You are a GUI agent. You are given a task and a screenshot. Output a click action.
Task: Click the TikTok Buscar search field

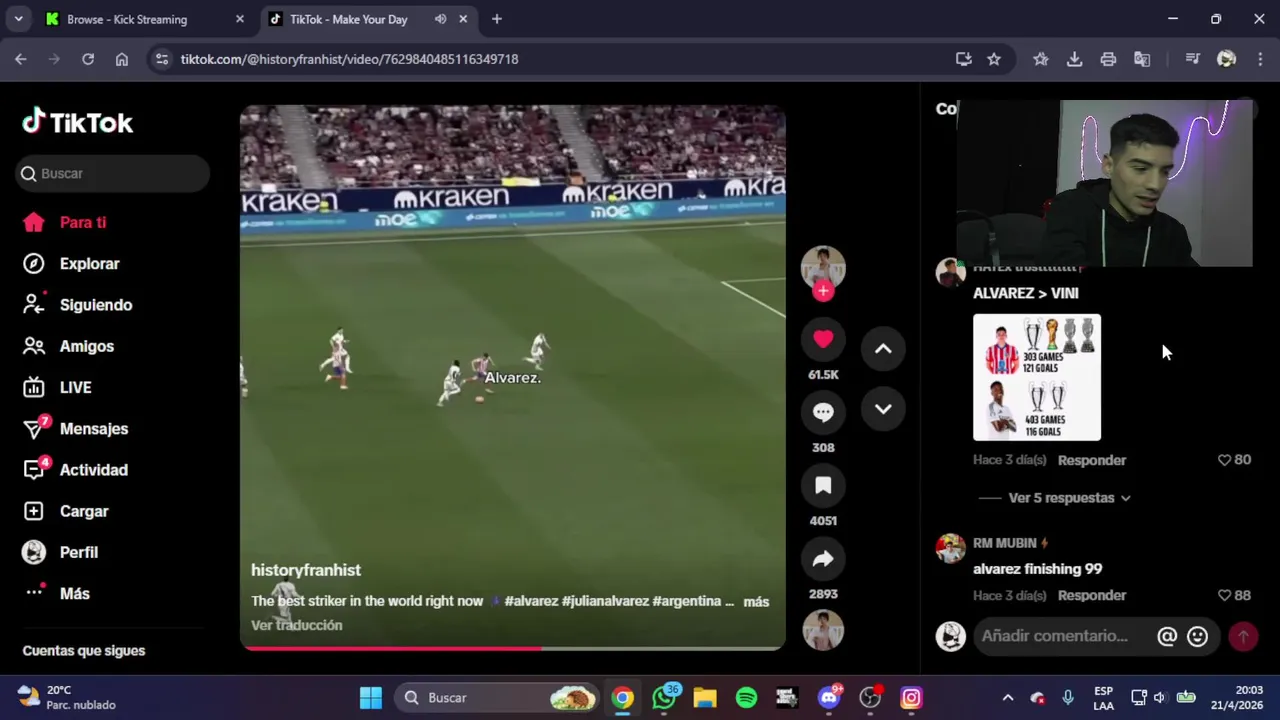113,173
